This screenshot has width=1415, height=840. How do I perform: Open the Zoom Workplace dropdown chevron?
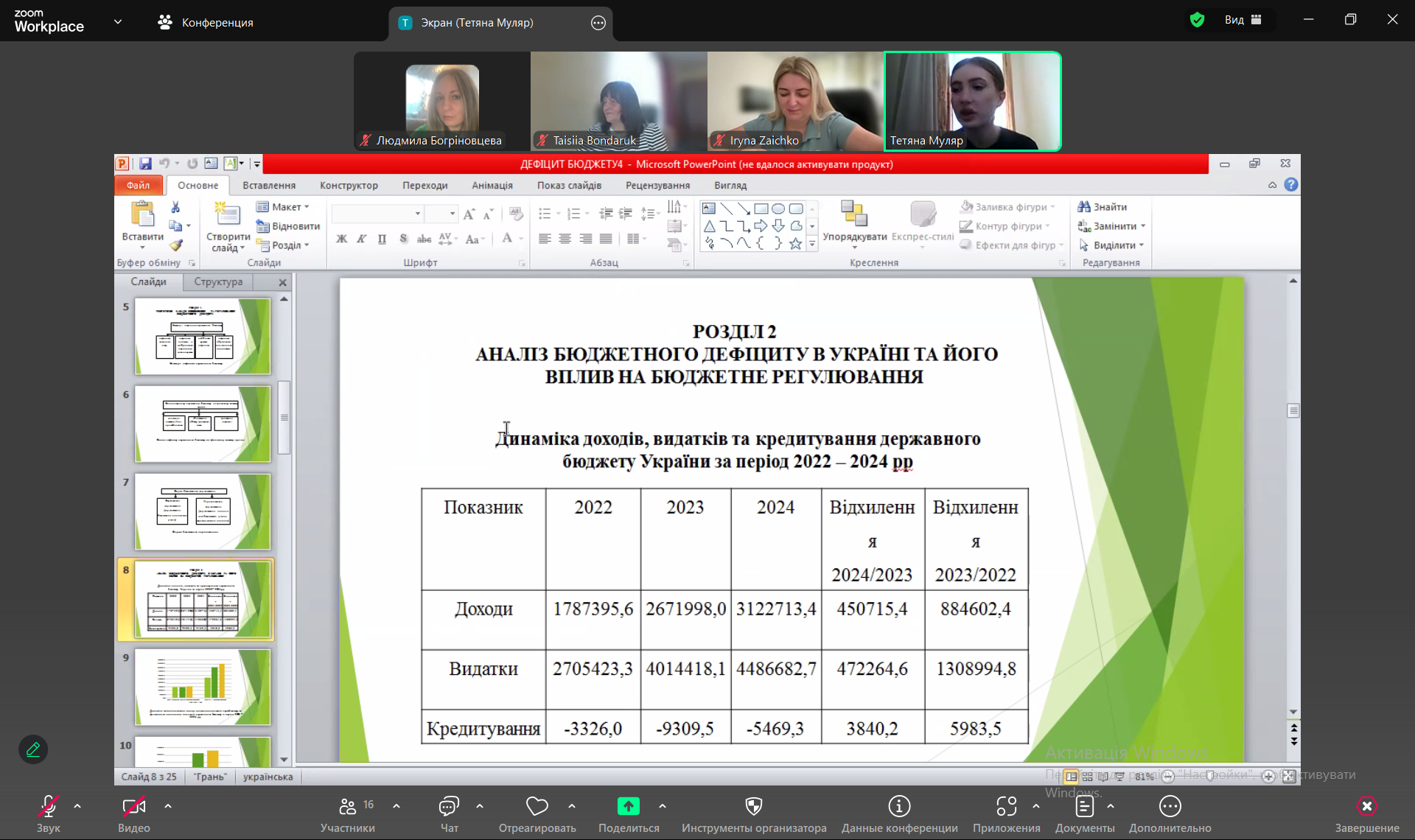[118, 22]
